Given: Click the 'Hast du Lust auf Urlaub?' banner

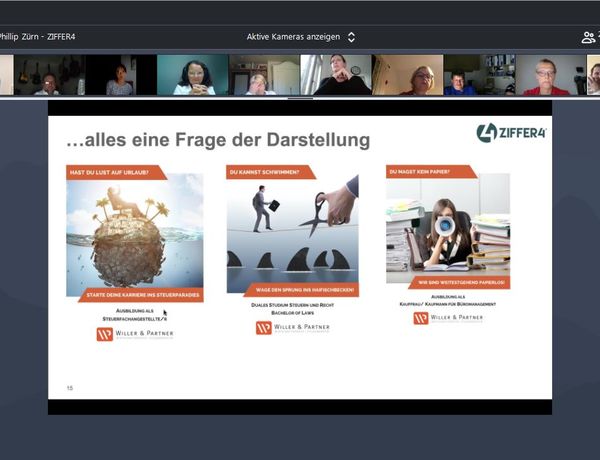Looking at the screenshot, I should [x=110, y=171].
